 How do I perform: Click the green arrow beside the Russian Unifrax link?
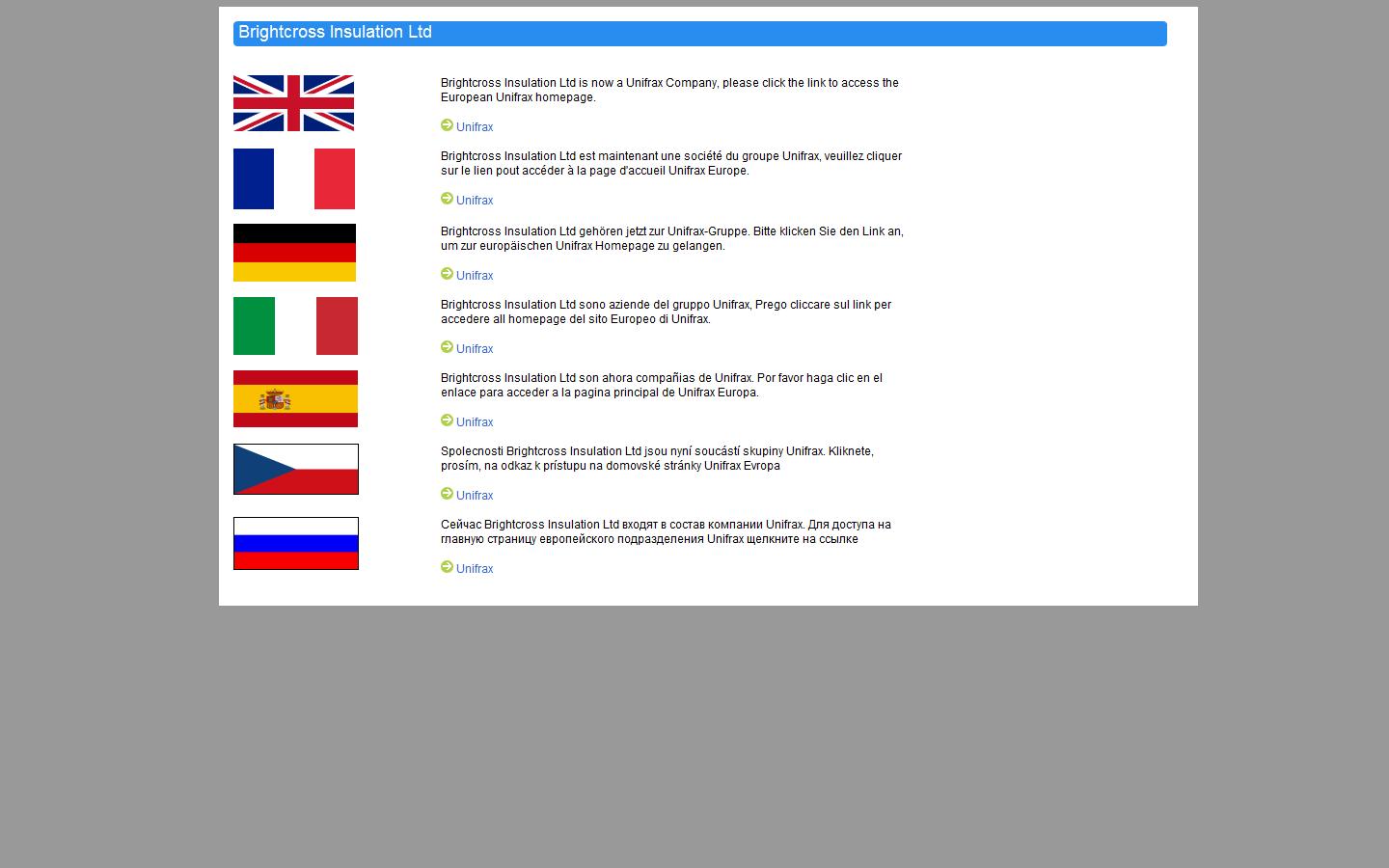coord(448,568)
